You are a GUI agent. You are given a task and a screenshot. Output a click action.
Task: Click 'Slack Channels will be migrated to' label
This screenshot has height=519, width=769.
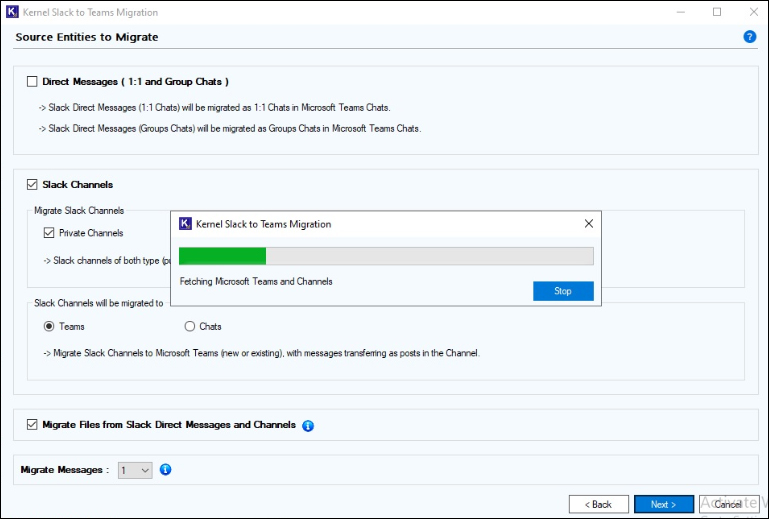point(99,303)
